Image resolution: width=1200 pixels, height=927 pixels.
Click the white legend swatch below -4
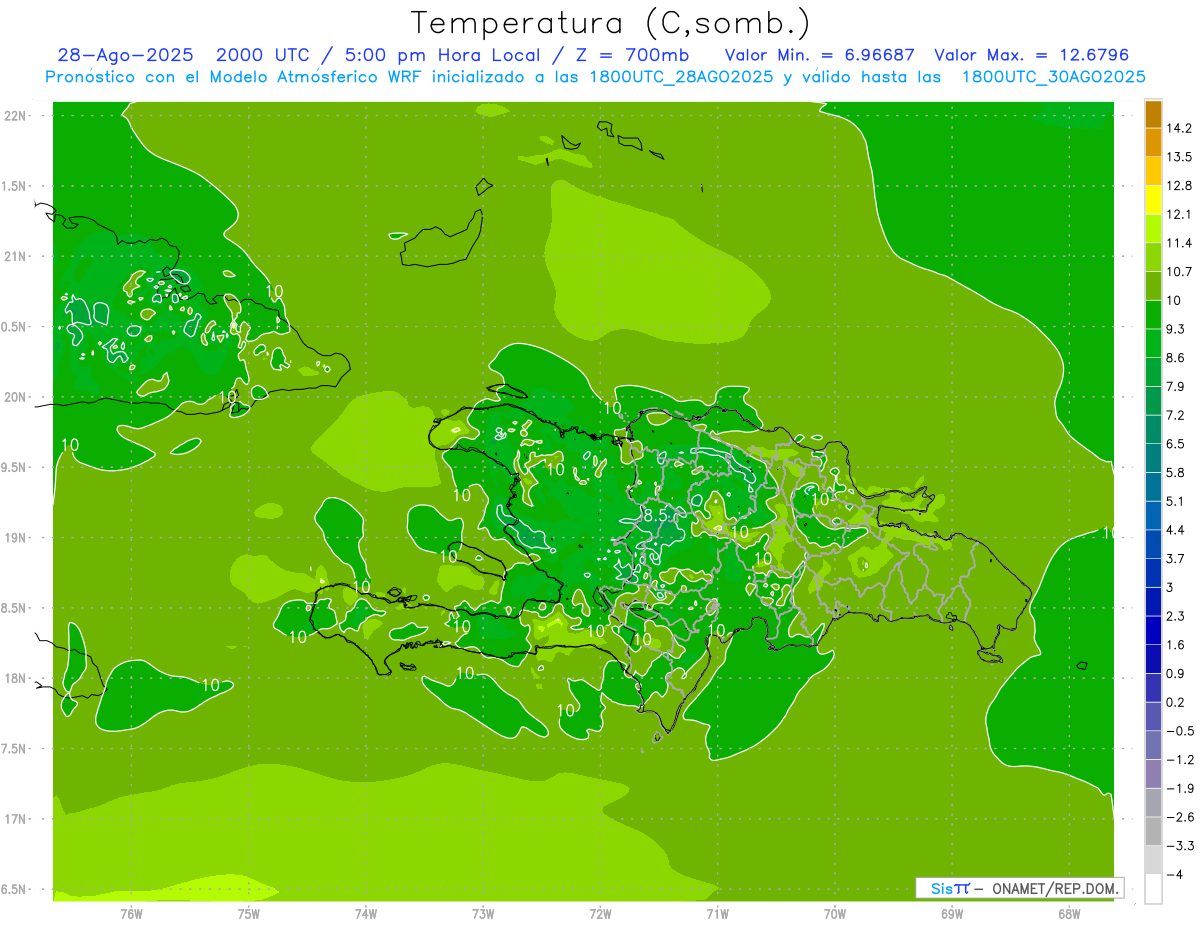tap(1154, 889)
